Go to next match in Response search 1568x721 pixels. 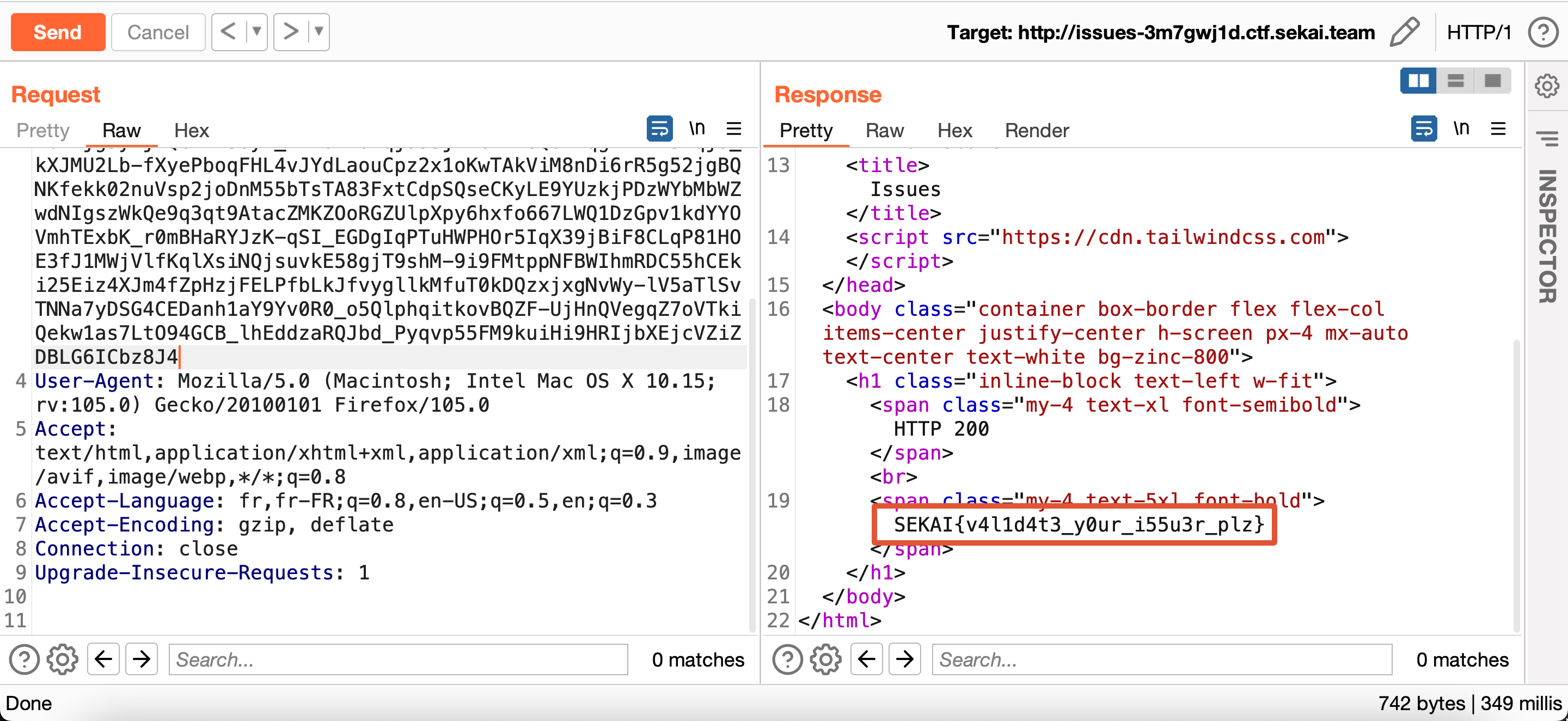coord(904,659)
